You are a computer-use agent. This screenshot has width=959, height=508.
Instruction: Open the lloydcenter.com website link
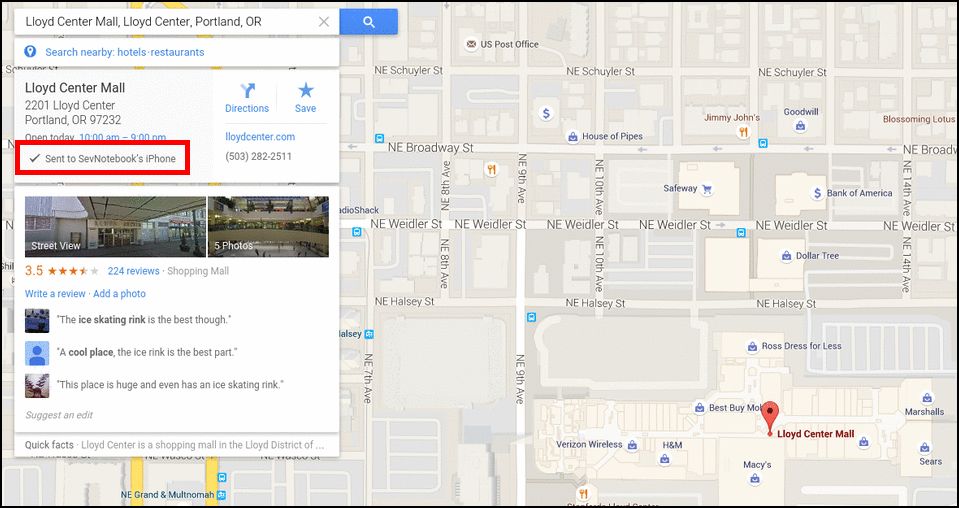click(x=260, y=137)
